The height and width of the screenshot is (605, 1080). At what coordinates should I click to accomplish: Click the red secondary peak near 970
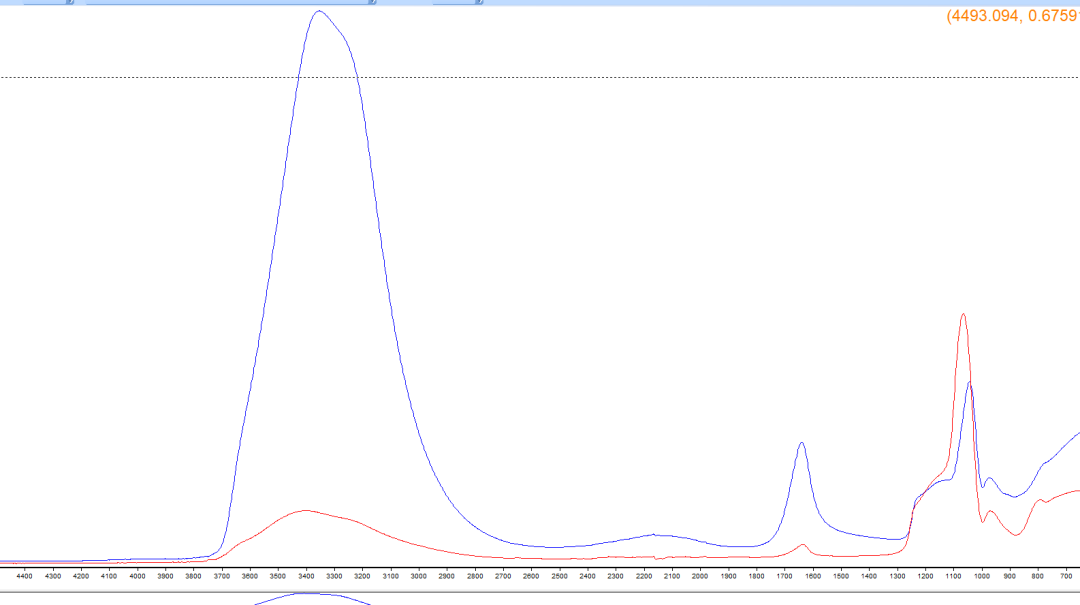point(990,512)
